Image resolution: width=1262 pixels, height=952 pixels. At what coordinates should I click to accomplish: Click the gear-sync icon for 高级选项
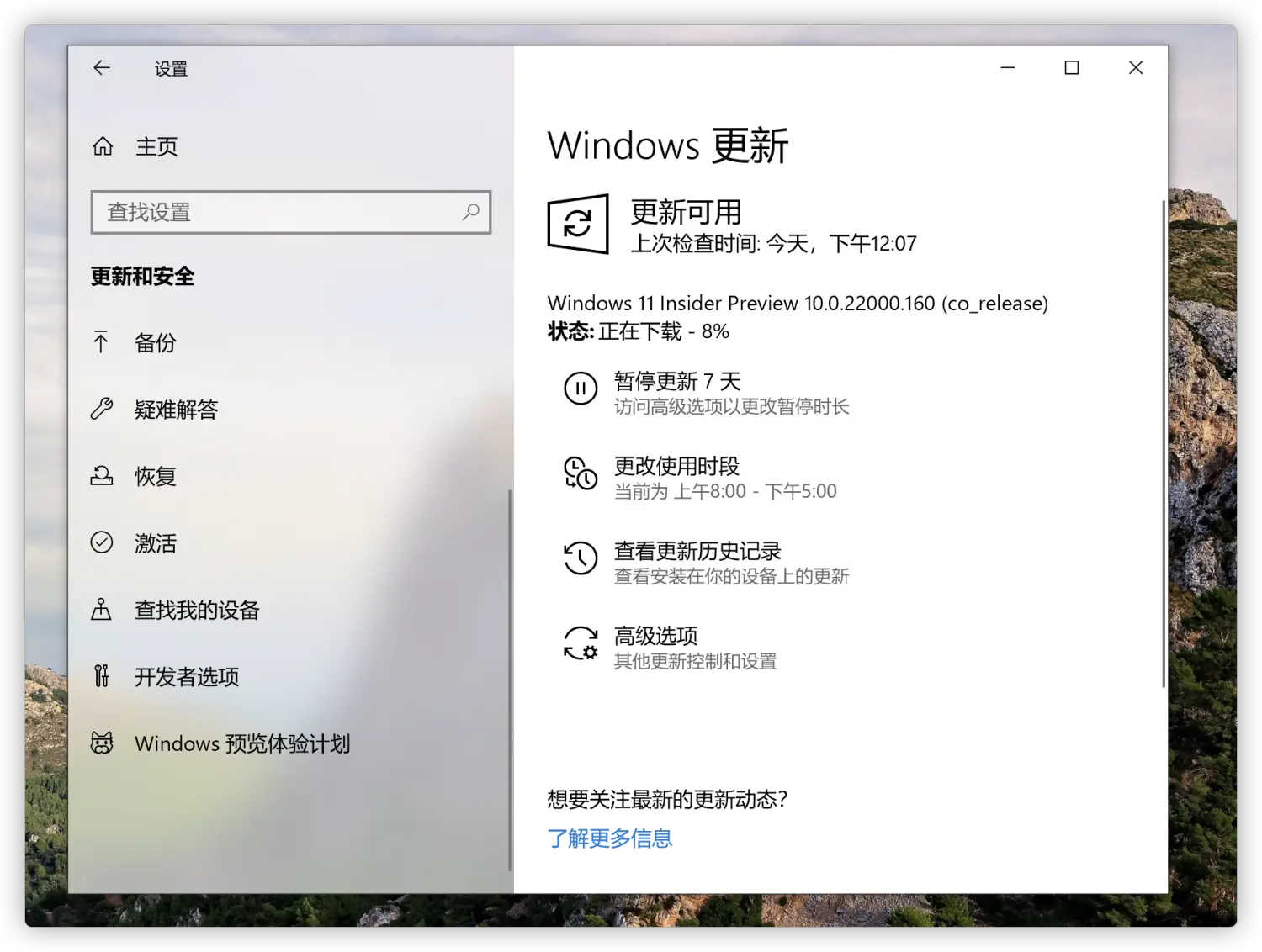click(x=581, y=643)
